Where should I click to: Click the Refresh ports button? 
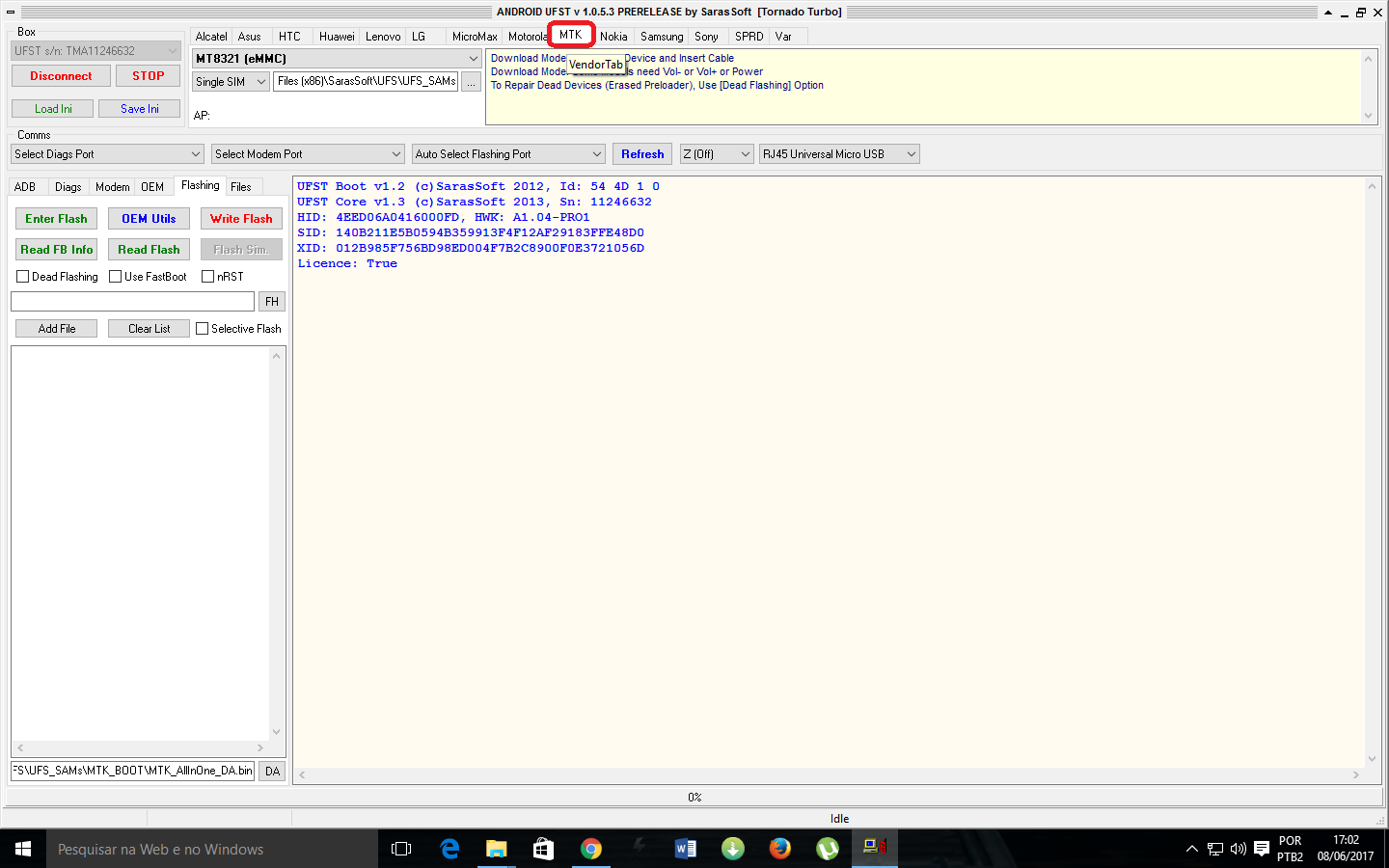642,154
